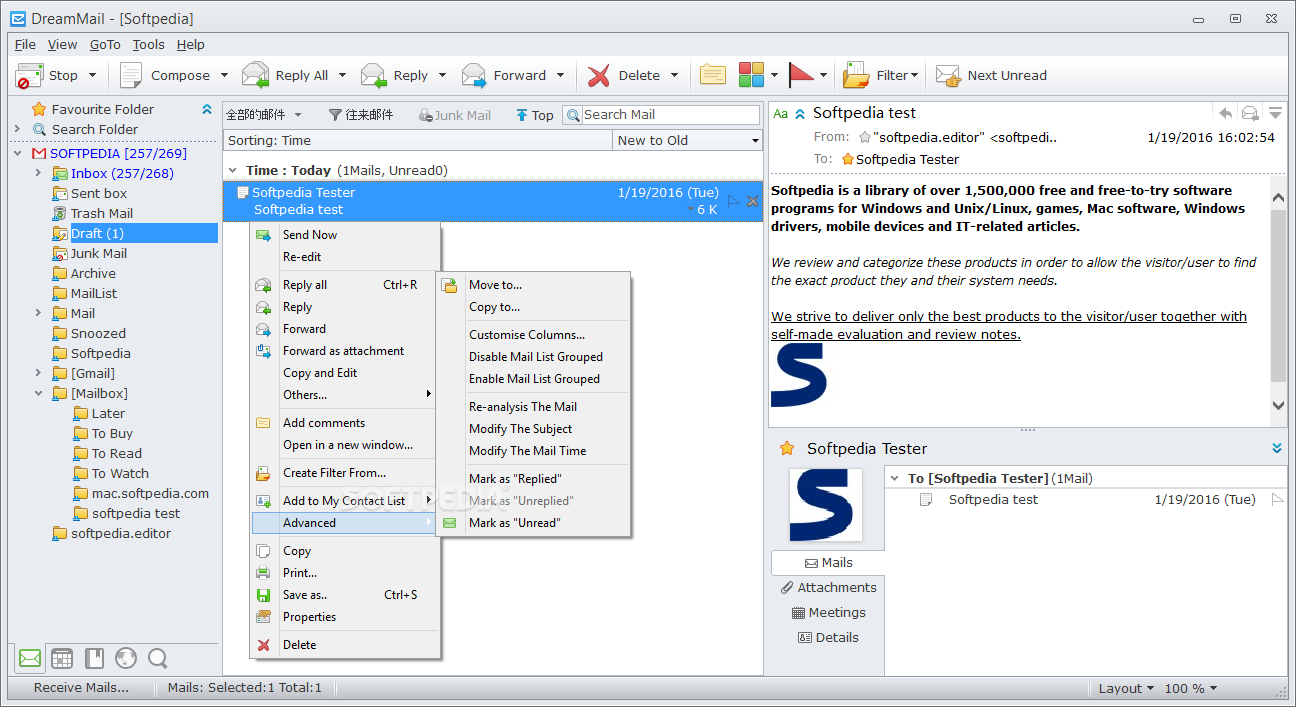Screen dimensions: 1296x707
Task: Click the Stop toolbar icon
Action: (30, 76)
